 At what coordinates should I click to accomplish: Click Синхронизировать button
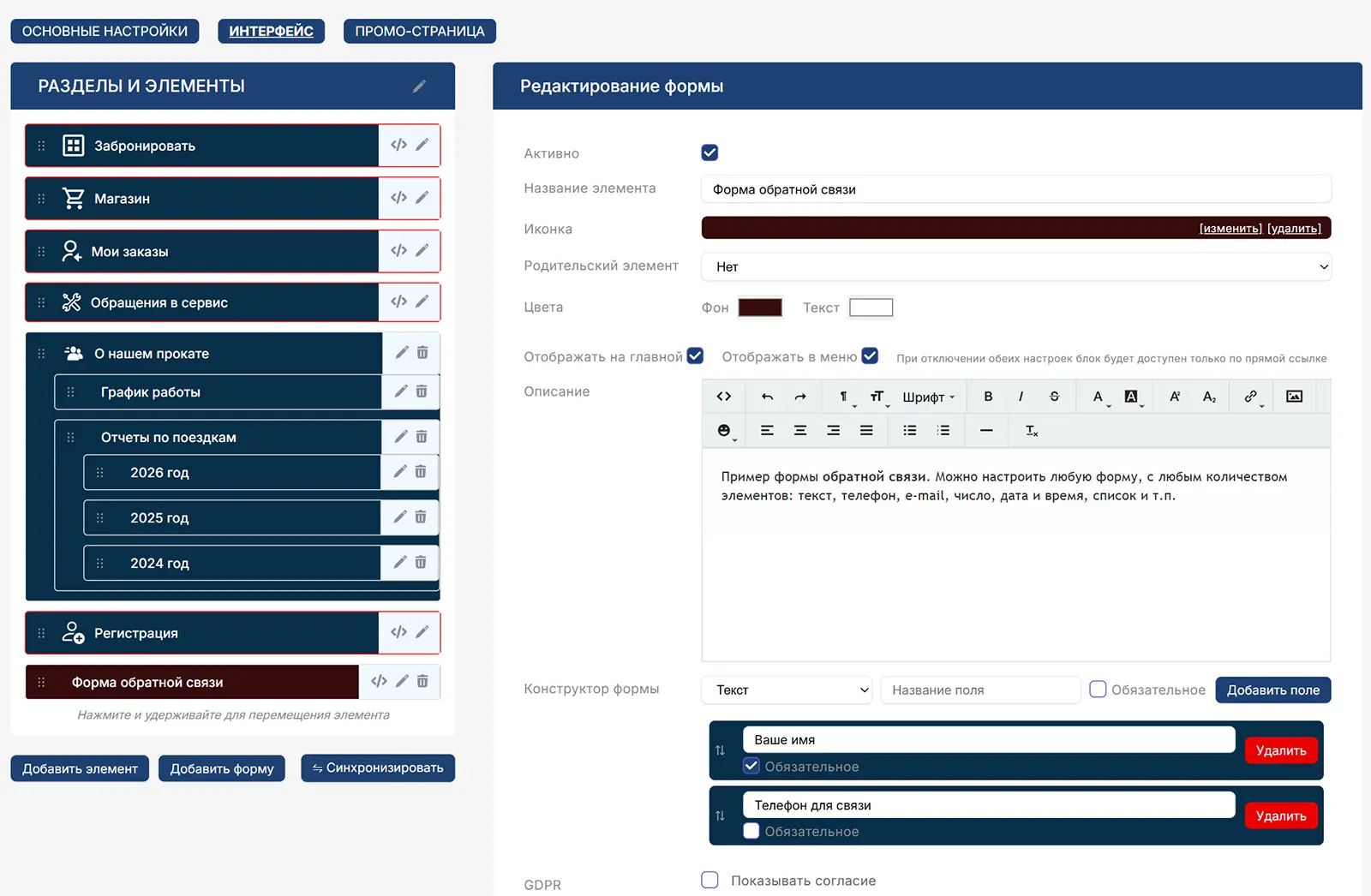(x=378, y=768)
